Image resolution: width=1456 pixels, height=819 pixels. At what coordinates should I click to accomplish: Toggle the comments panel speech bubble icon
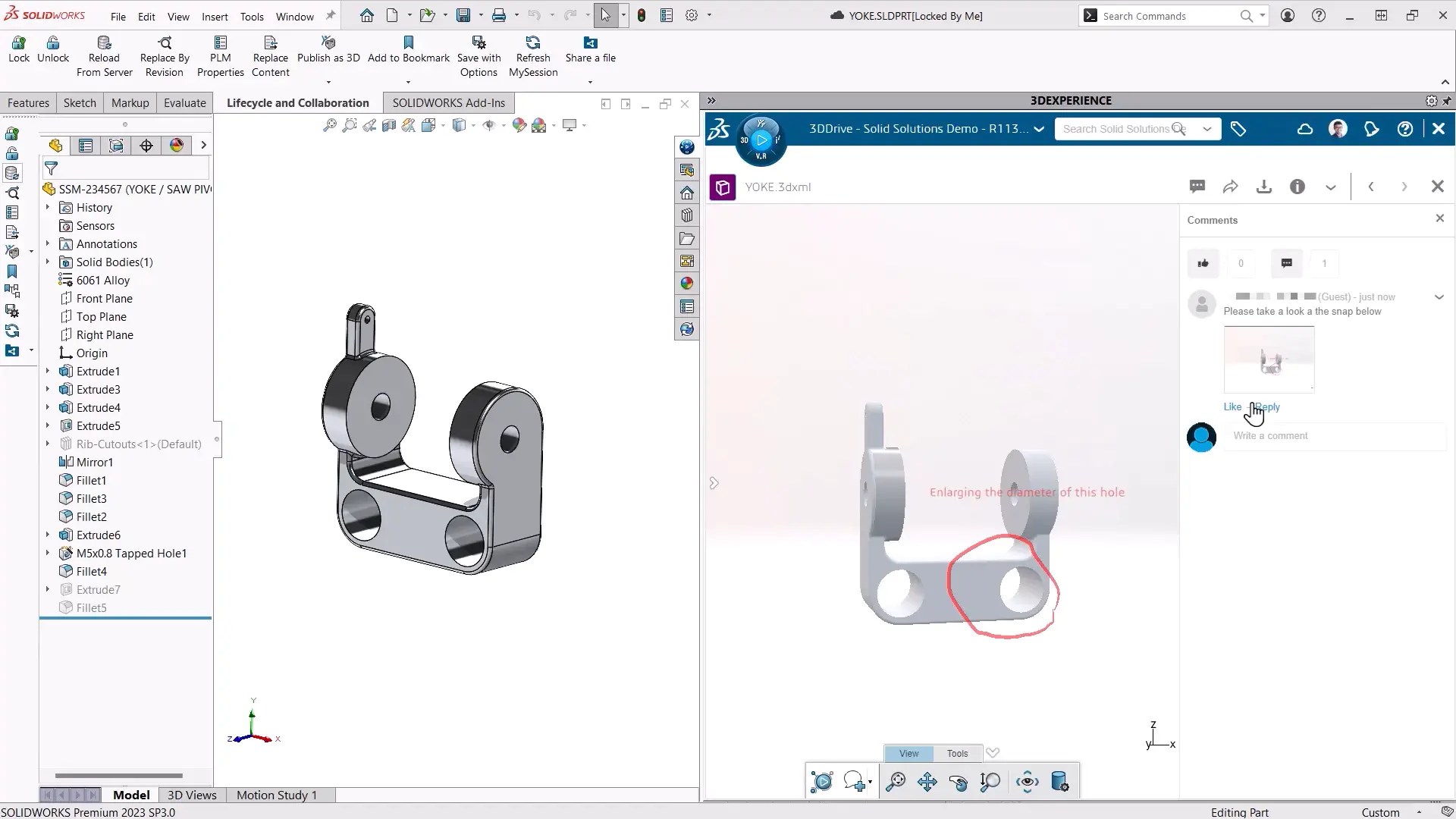click(x=1197, y=187)
